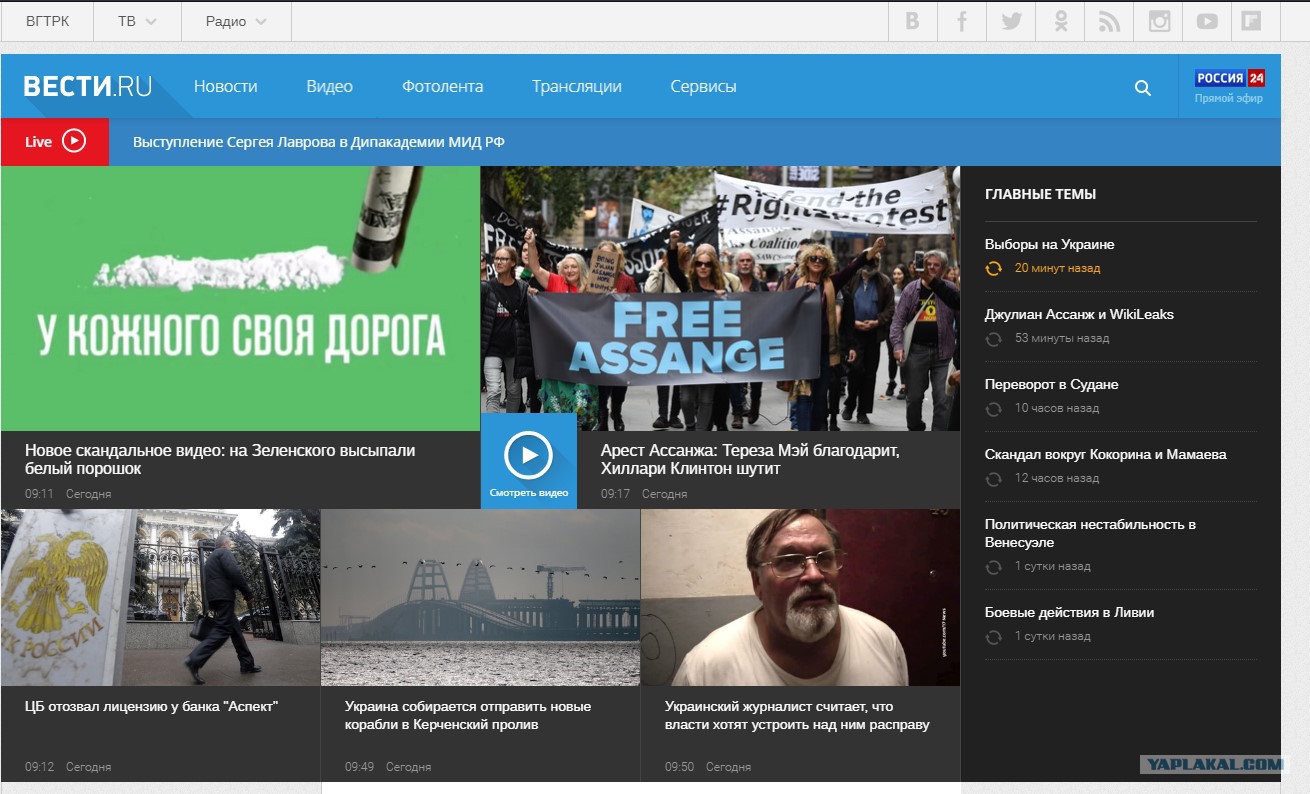This screenshot has height=794, width=1310.
Task: Open the bank Аспект license headline
Action: (151, 706)
